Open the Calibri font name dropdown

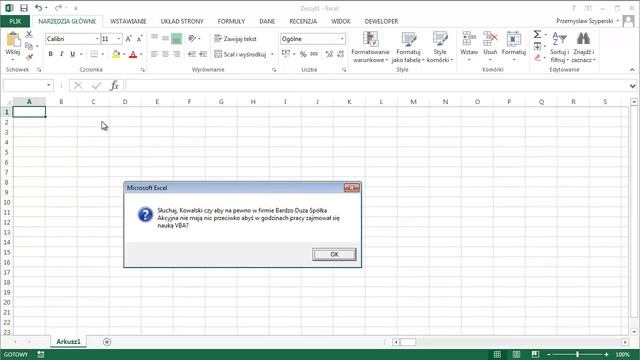(97, 39)
